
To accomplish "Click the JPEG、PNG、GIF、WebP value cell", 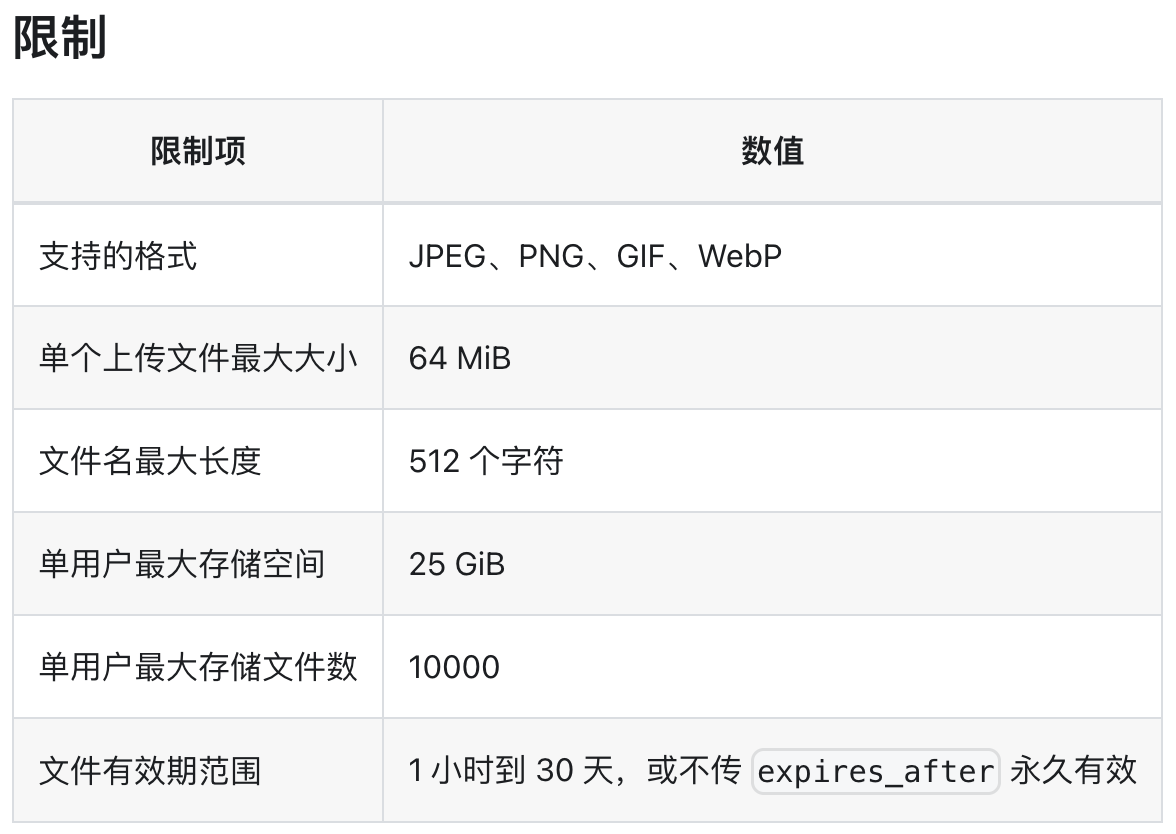I will pos(772,256).
